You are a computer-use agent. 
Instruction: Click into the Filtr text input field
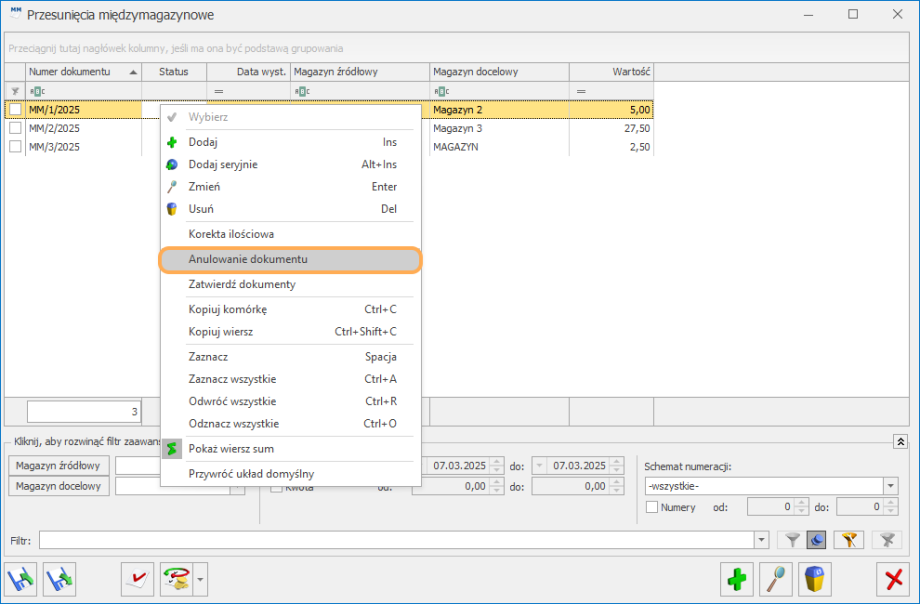pos(397,540)
